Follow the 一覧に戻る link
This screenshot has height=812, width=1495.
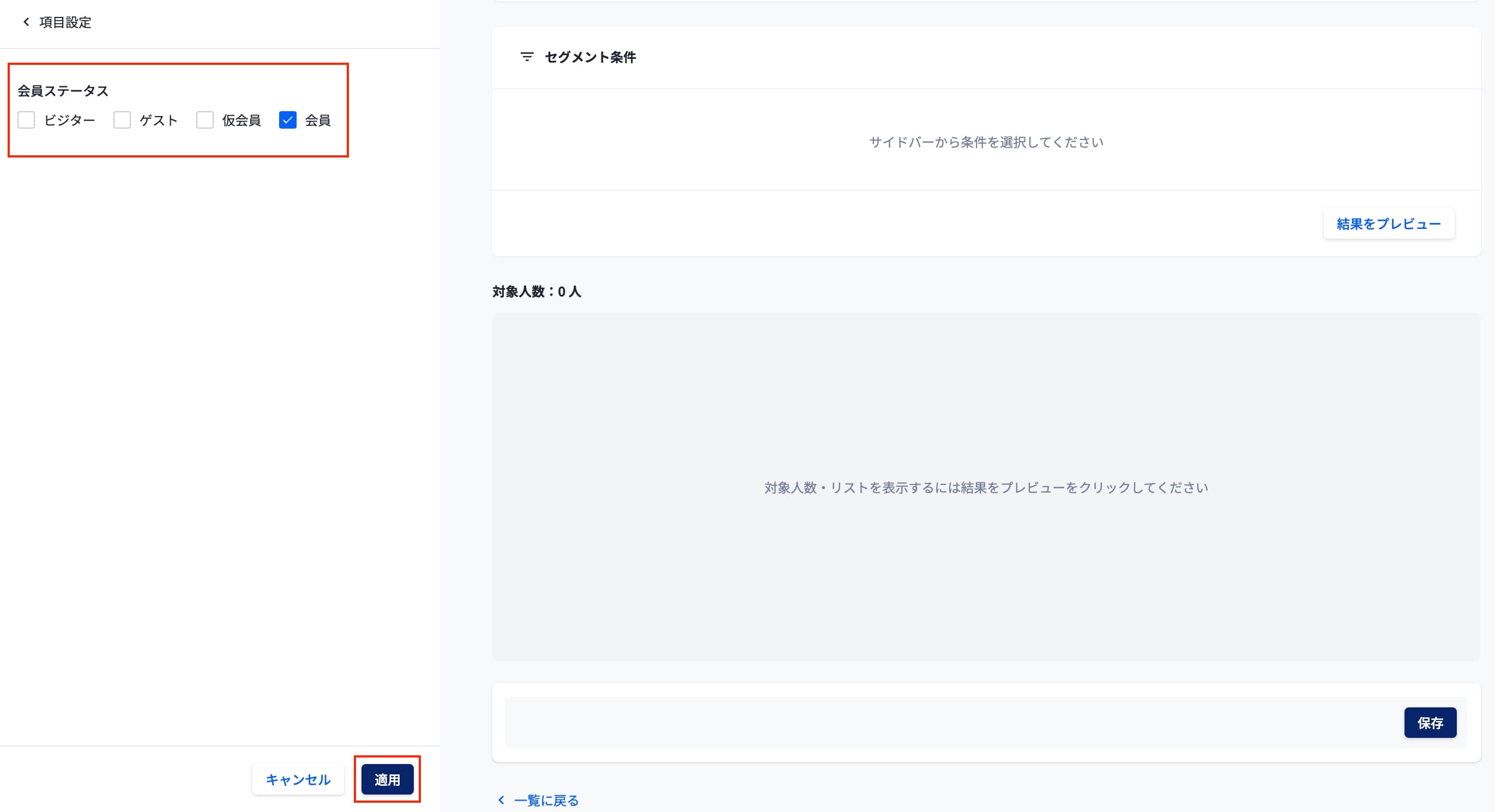(x=546, y=801)
